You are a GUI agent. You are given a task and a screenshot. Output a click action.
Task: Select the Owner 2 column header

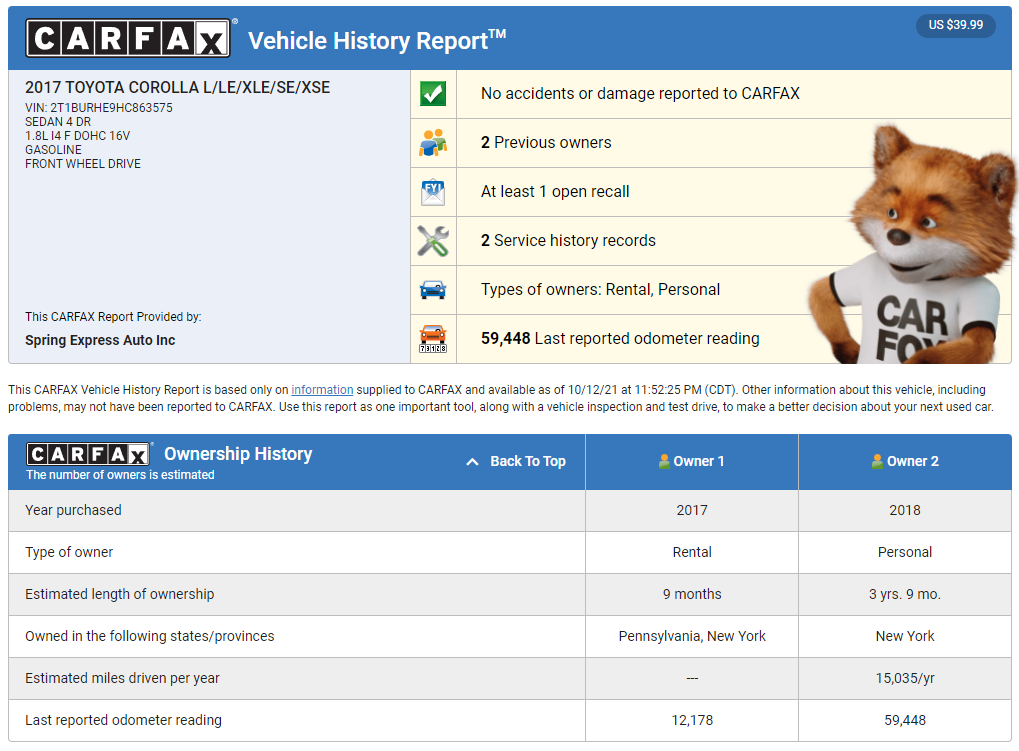click(x=905, y=462)
